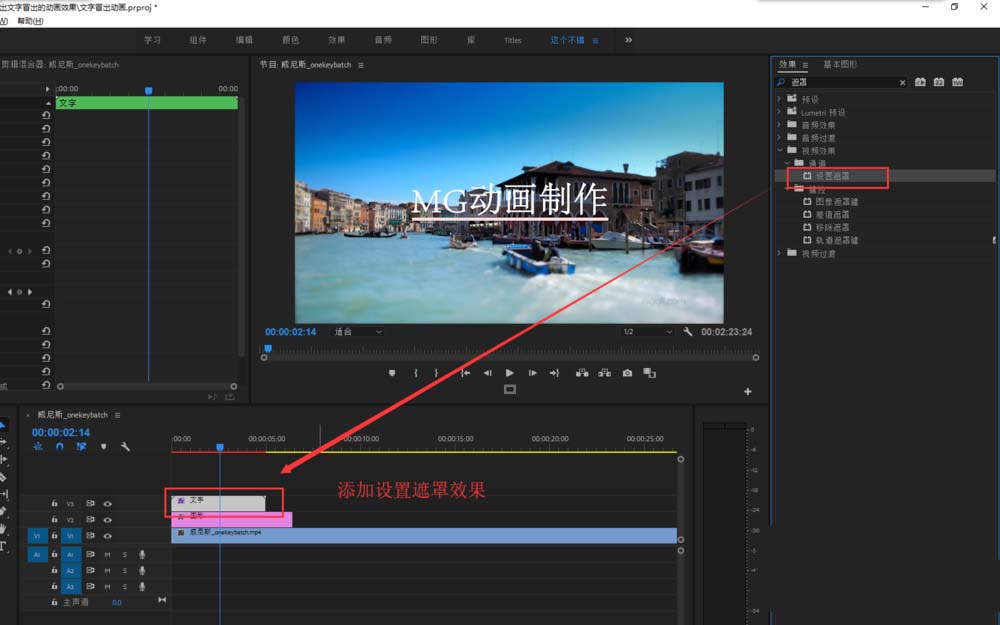Mute the A1 audio track
The width and height of the screenshot is (1000, 625).
point(107,554)
